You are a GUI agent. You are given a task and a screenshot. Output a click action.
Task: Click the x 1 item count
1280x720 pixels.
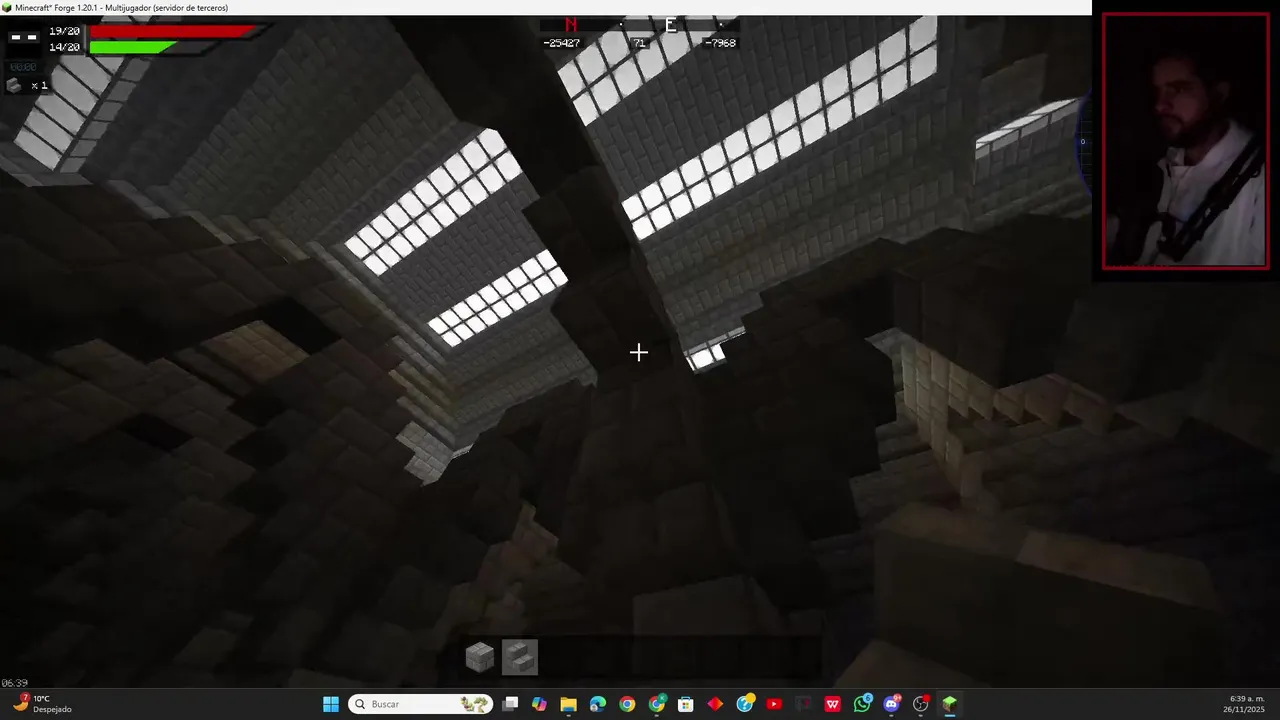click(x=39, y=86)
